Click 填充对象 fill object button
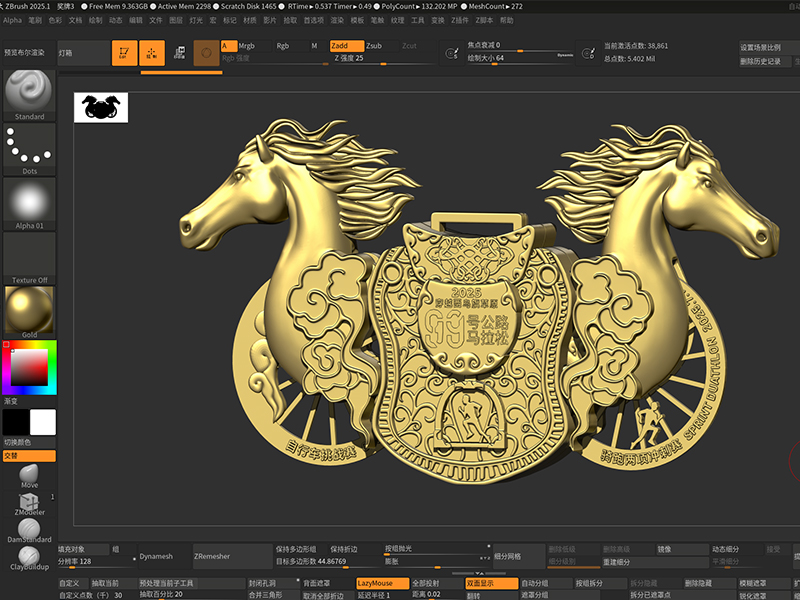Image resolution: width=800 pixels, height=600 pixels. tap(84, 549)
